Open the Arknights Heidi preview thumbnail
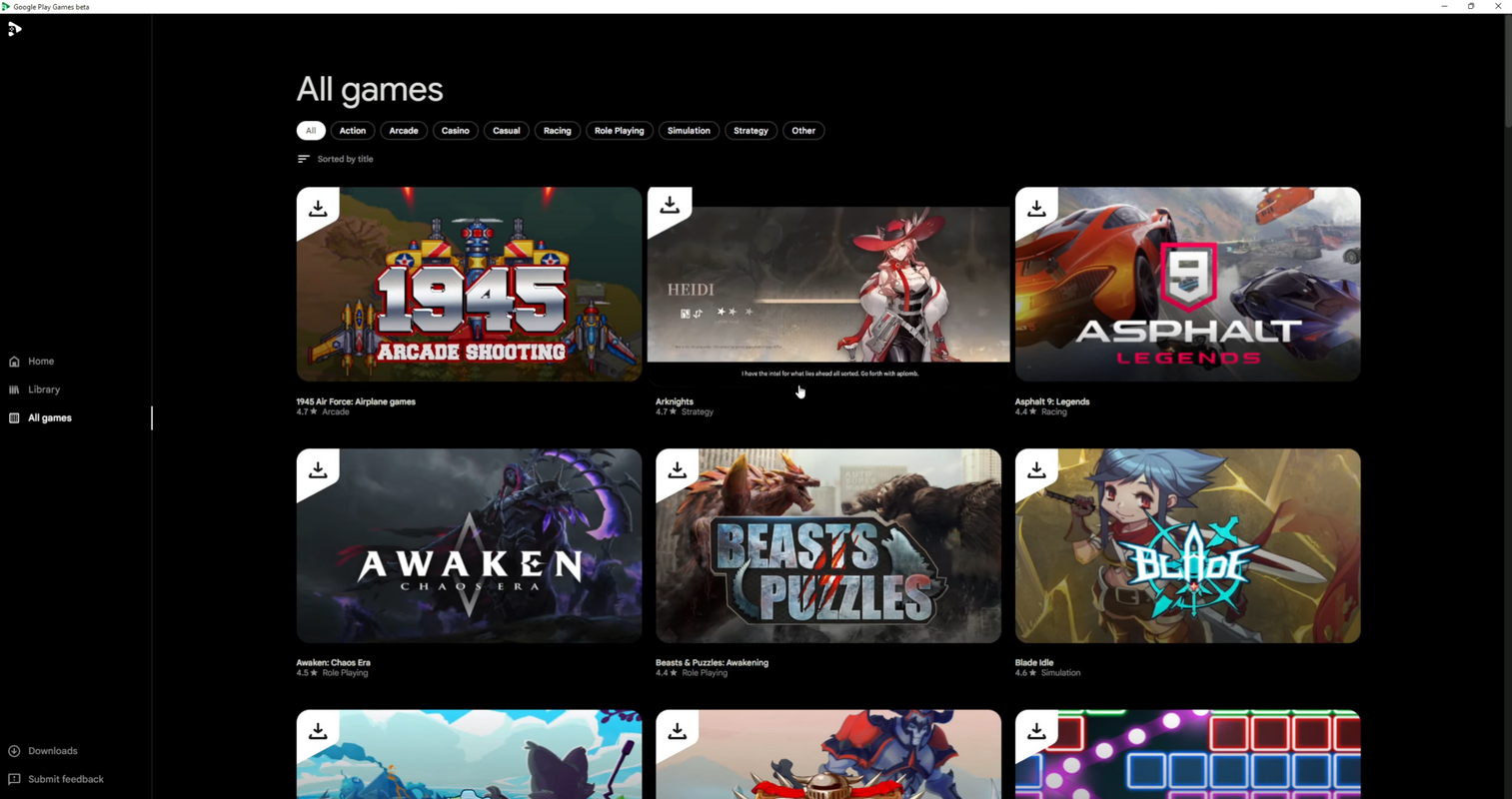1512x799 pixels. pos(828,285)
